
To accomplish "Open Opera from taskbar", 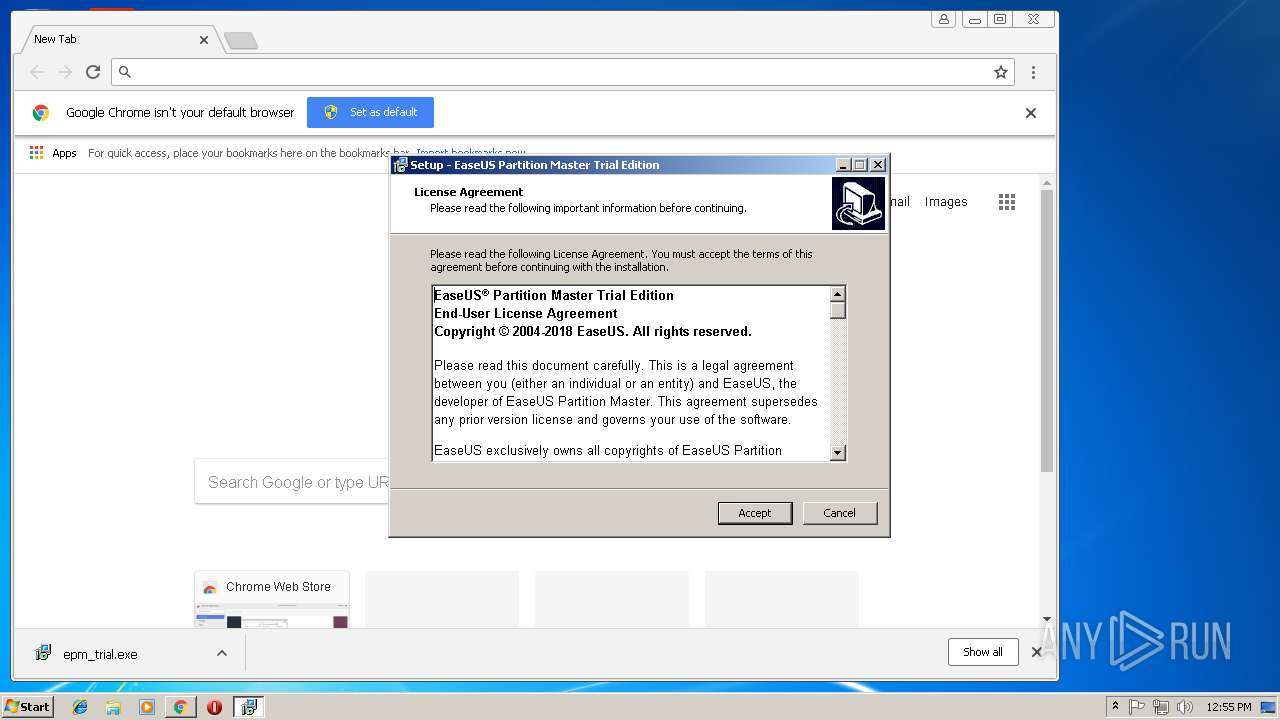I will pyautogui.click(x=214, y=707).
